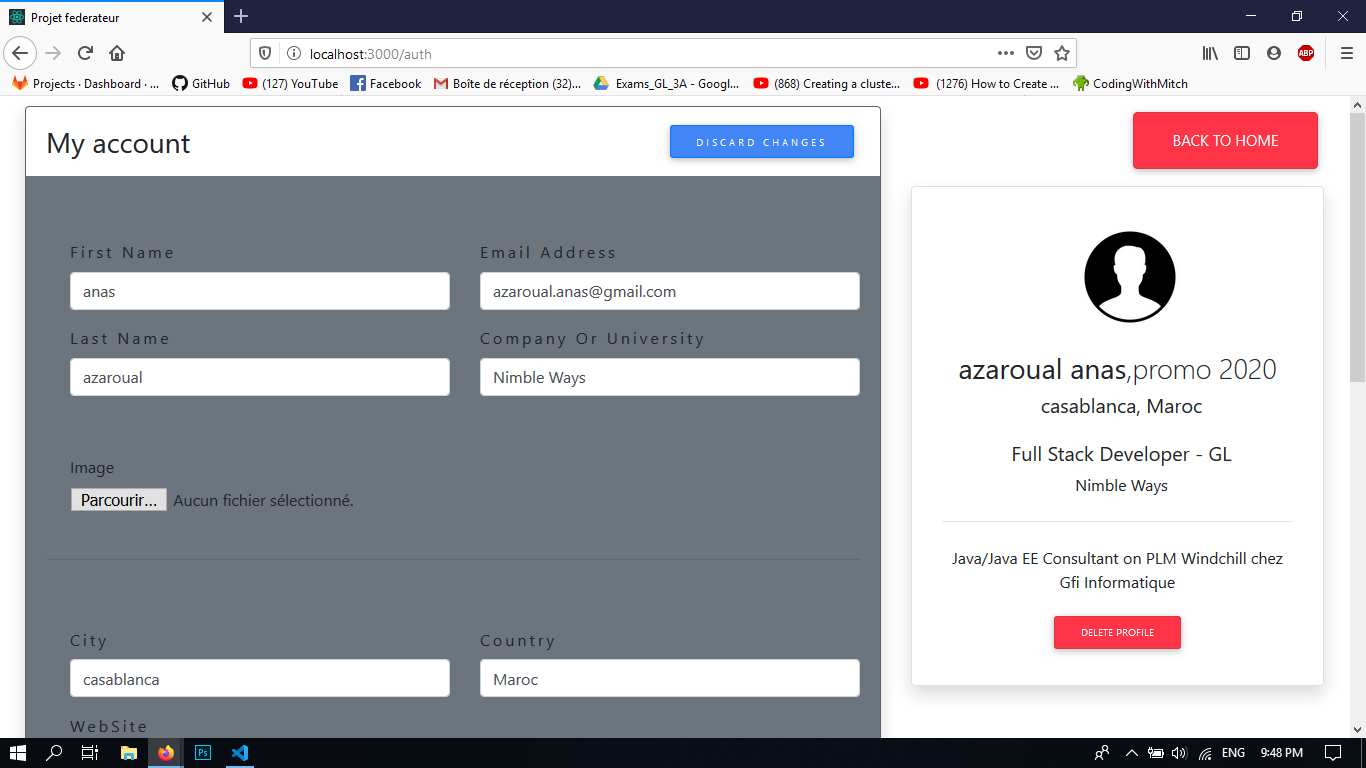The height and width of the screenshot is (768, 1366).
Task: Open Windows Start menu
Action: (x=17, y=753)
